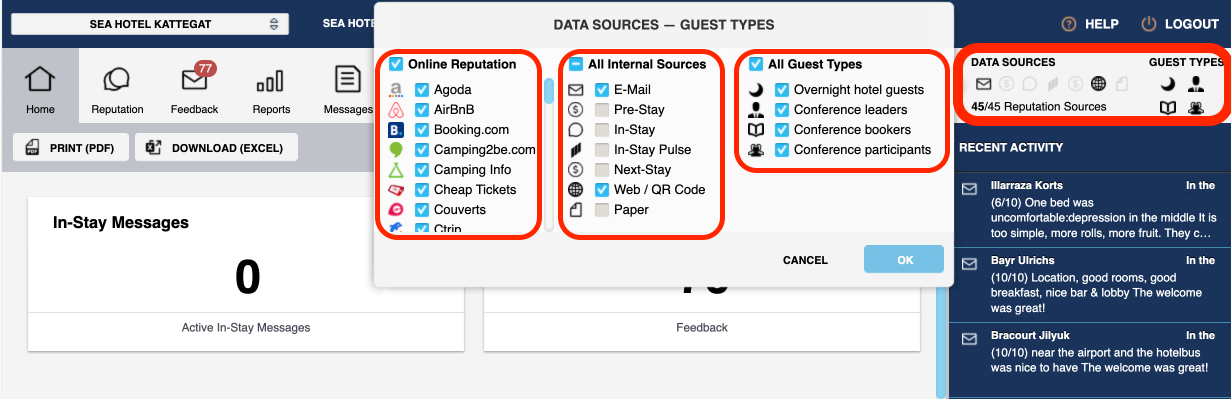The width and height of the screenshot is (1231, 399).
Task: Uncheck Overnight hotel guests checkbox
Action: point(782,90)
